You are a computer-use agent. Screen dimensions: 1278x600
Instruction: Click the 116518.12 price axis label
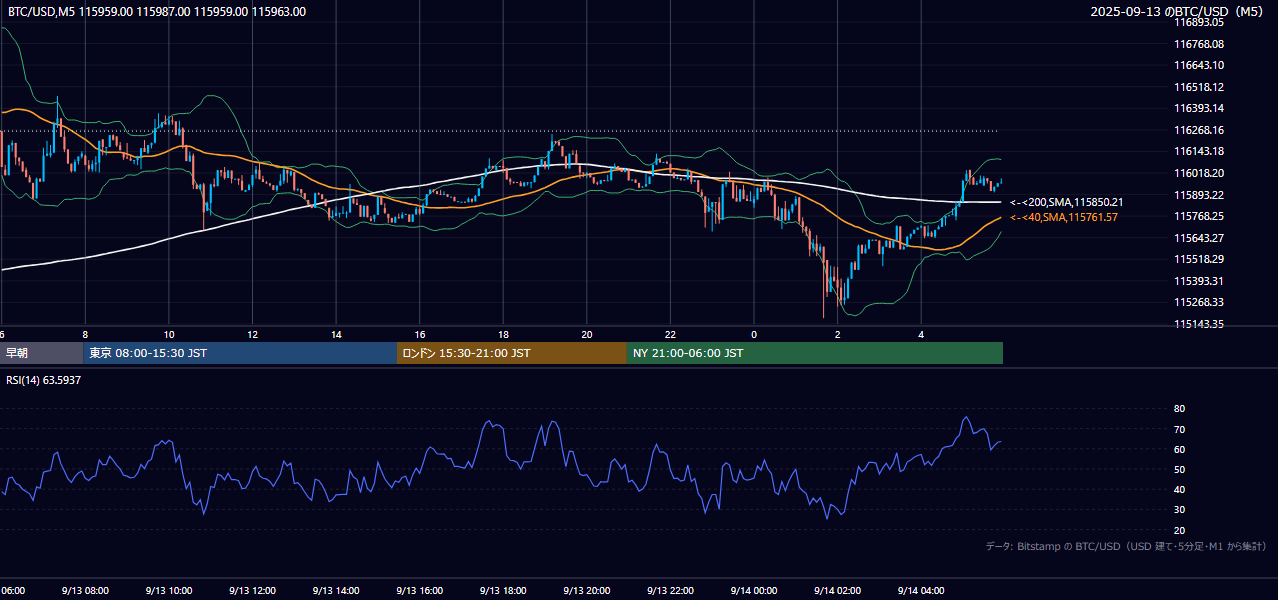click(1199, 87)
